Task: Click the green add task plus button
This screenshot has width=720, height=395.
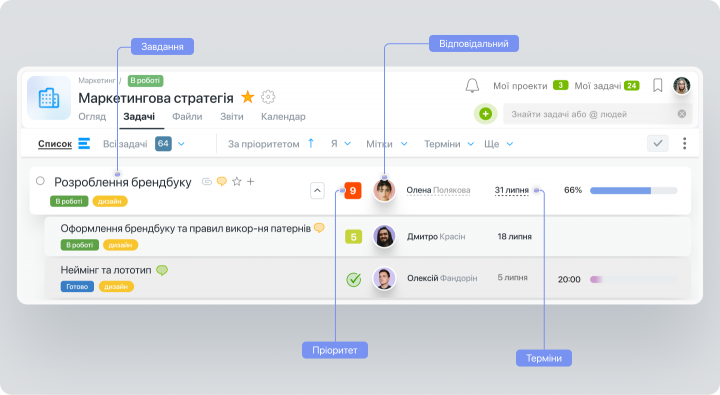Action: coord(485,114)
